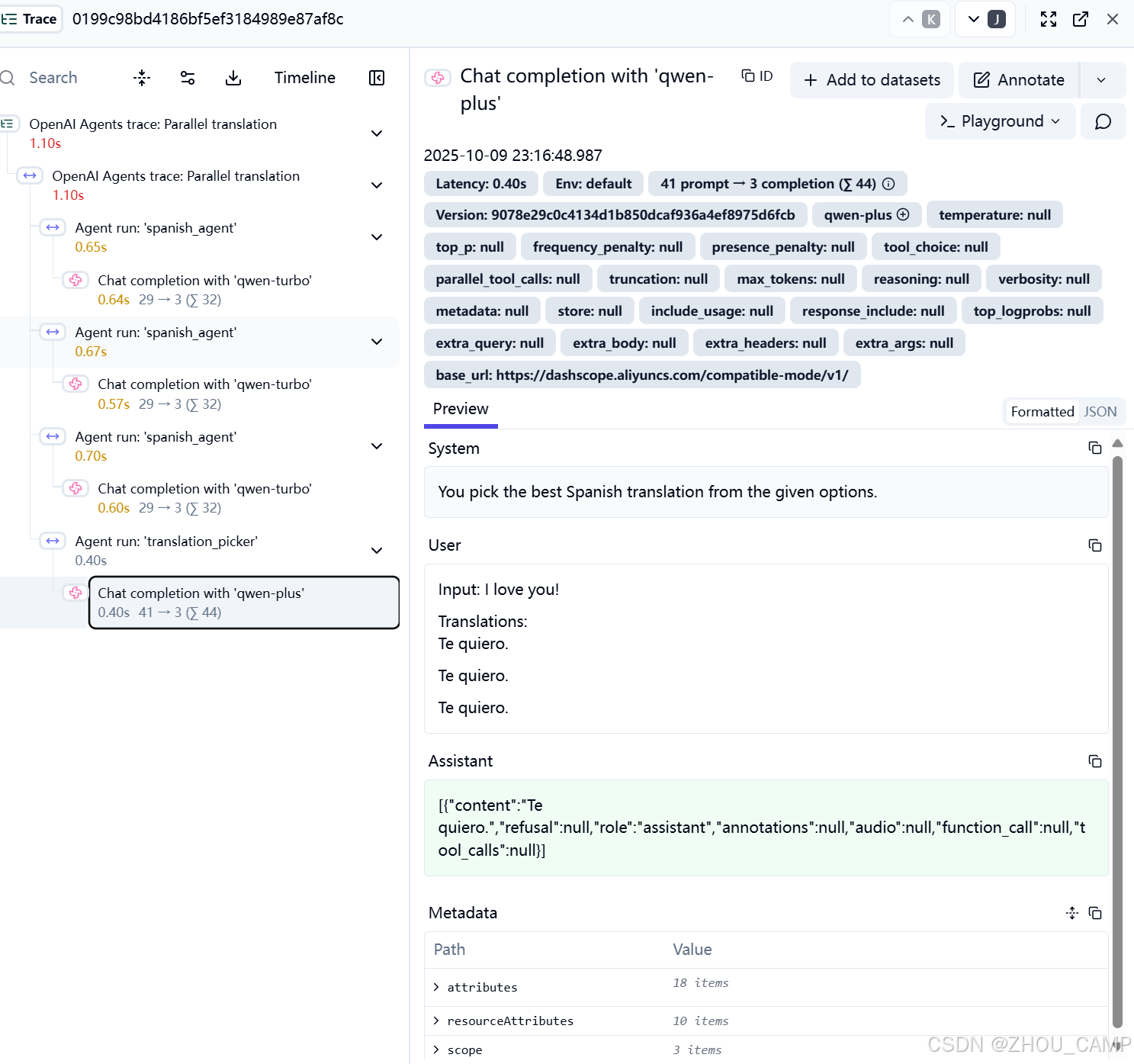Click the 'temperature: null' badge
The height and width of the screenshot is (1064, 1134).
(994, 215)
